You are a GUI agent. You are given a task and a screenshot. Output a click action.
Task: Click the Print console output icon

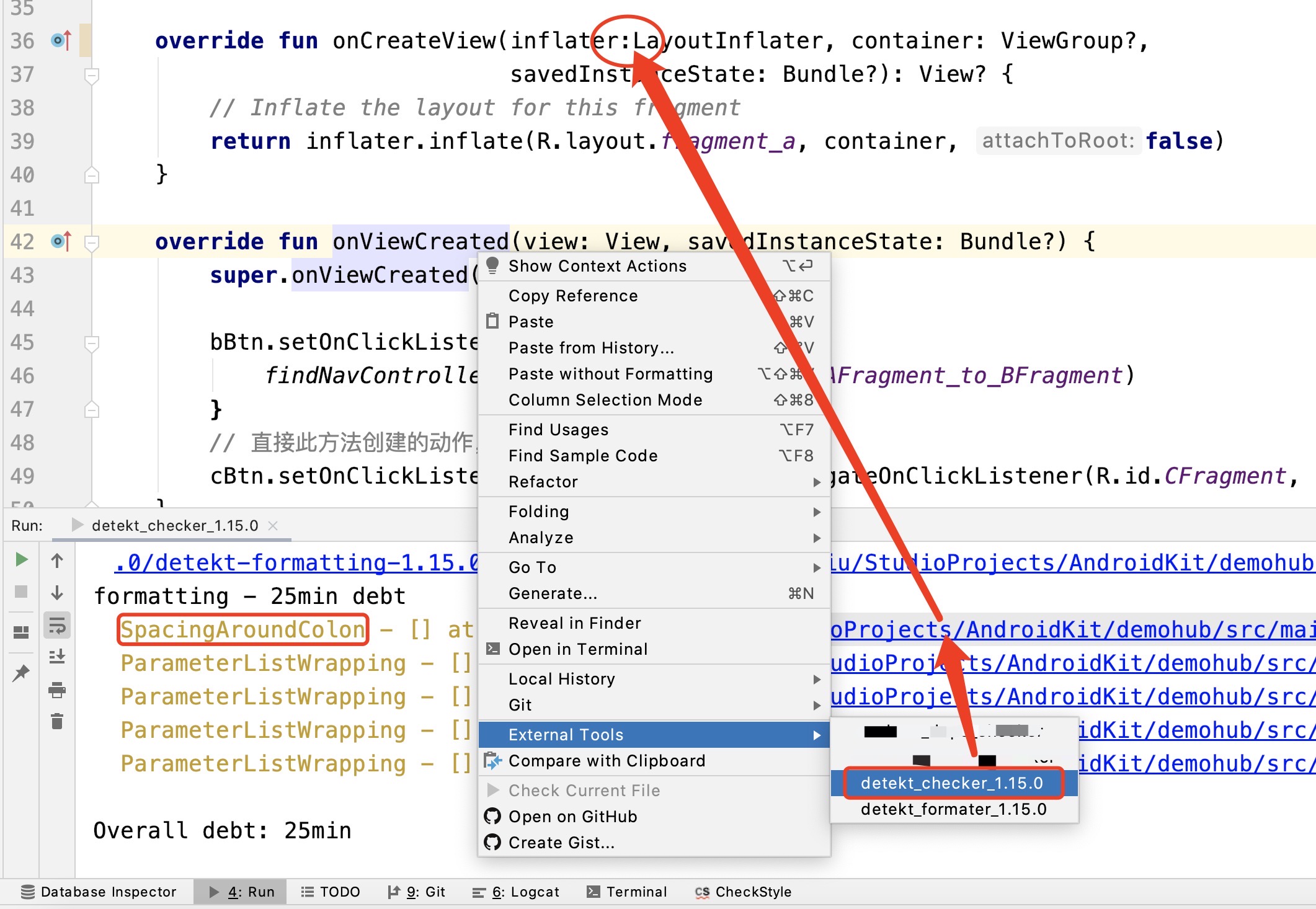click(x=57, y=690)
